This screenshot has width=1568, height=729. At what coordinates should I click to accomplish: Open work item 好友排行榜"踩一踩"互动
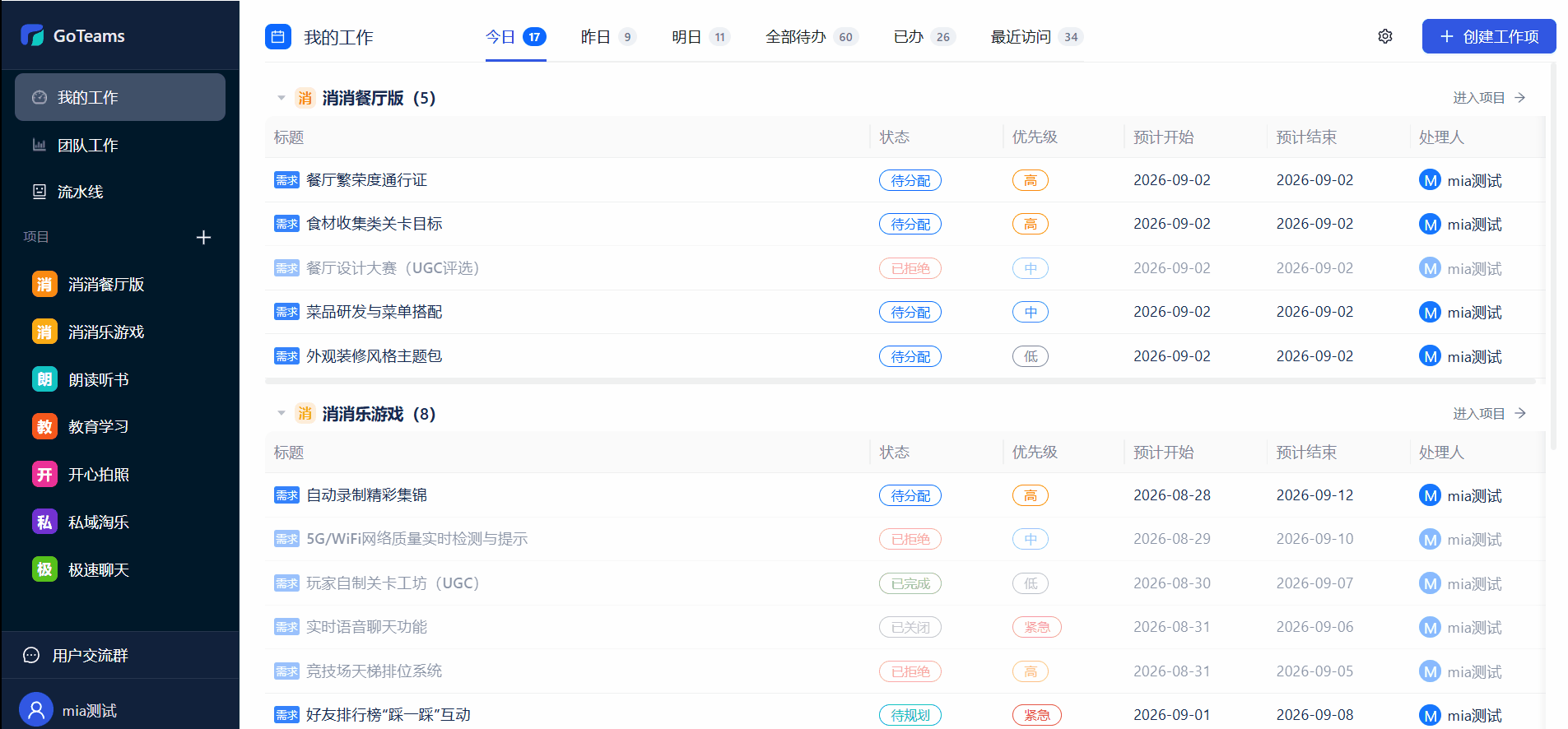(389, 715)
